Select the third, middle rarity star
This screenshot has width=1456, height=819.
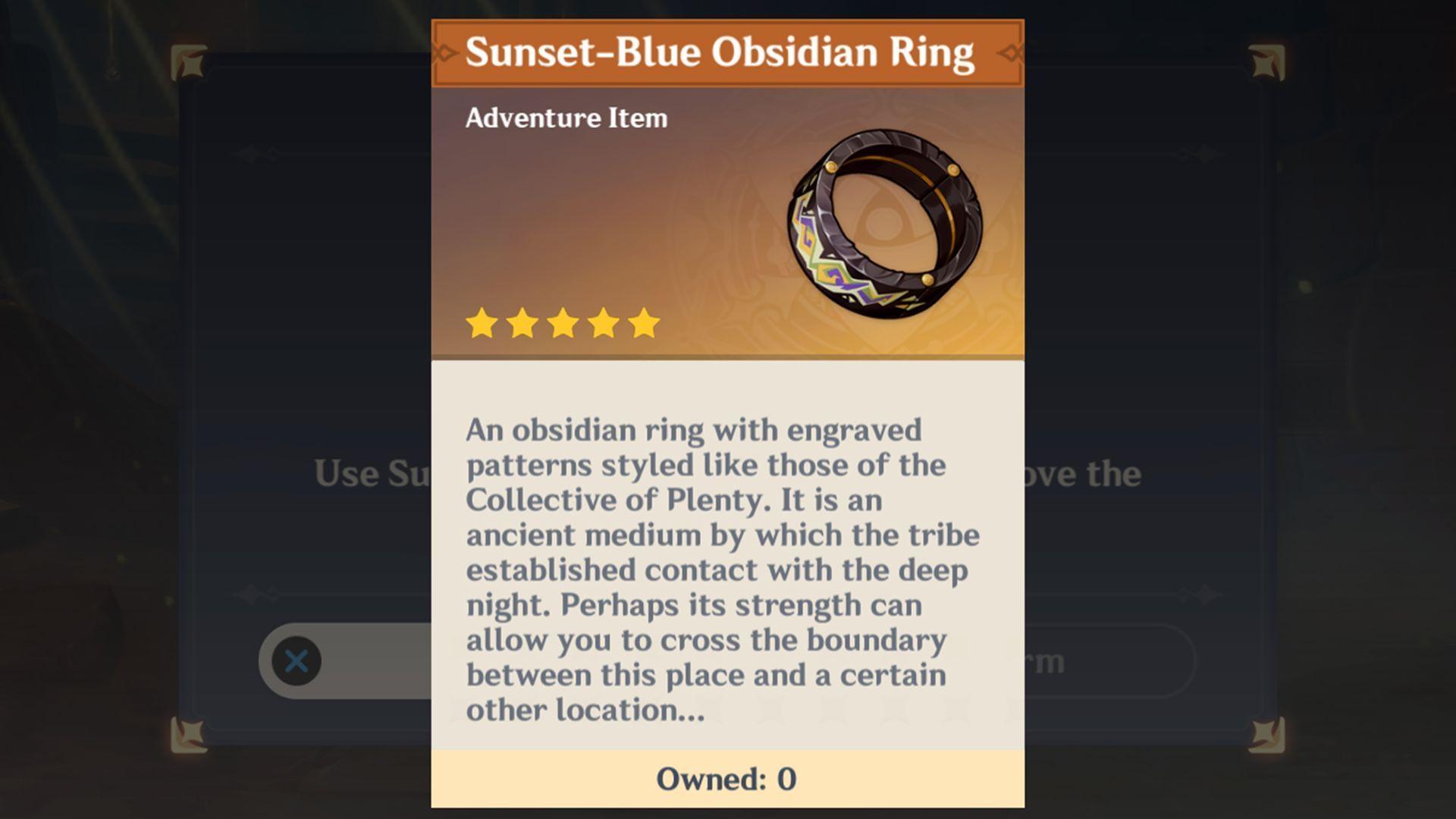click(x=563, y=324)
